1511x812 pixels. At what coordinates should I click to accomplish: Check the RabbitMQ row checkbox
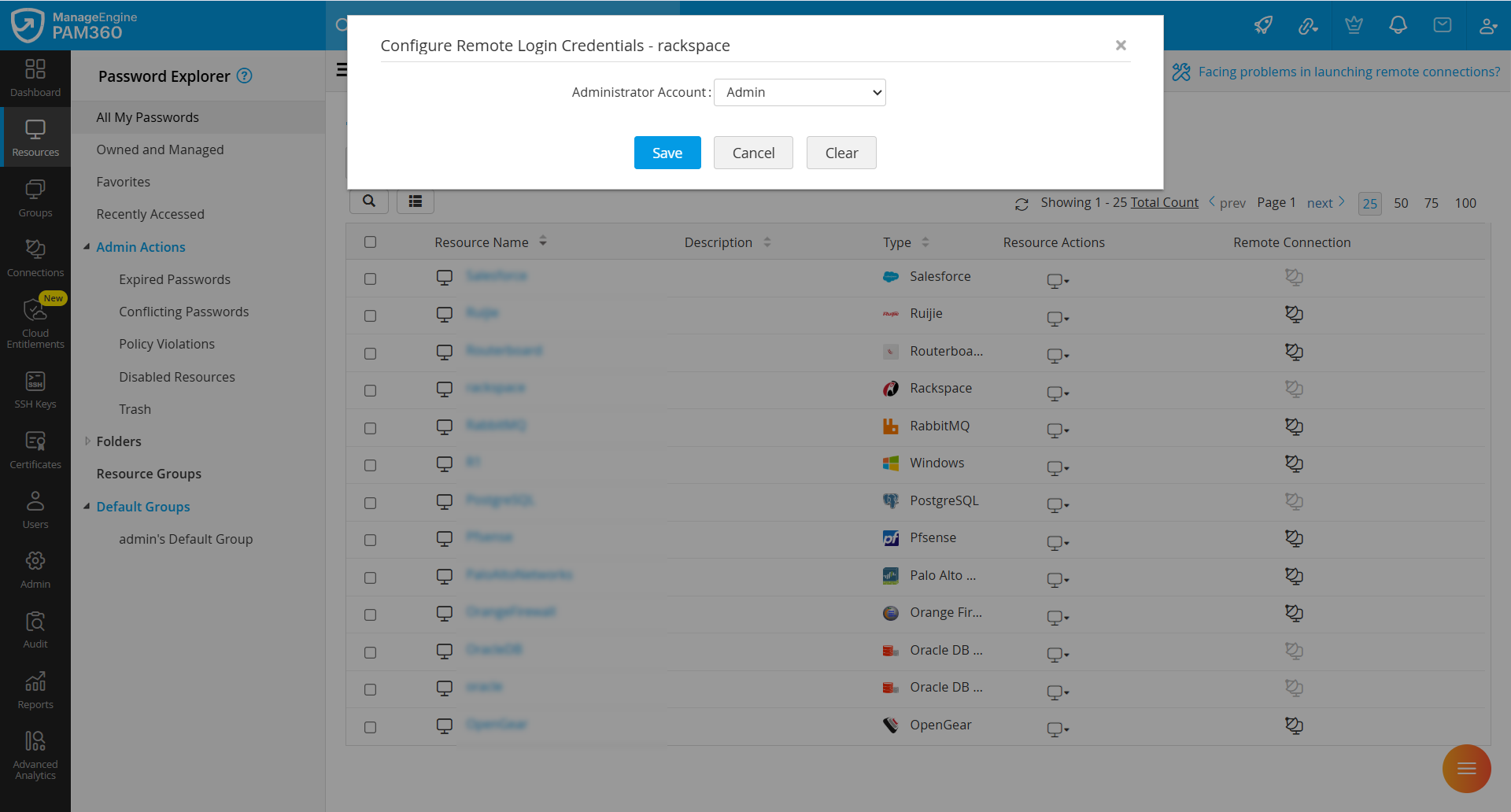click(371, 429)
